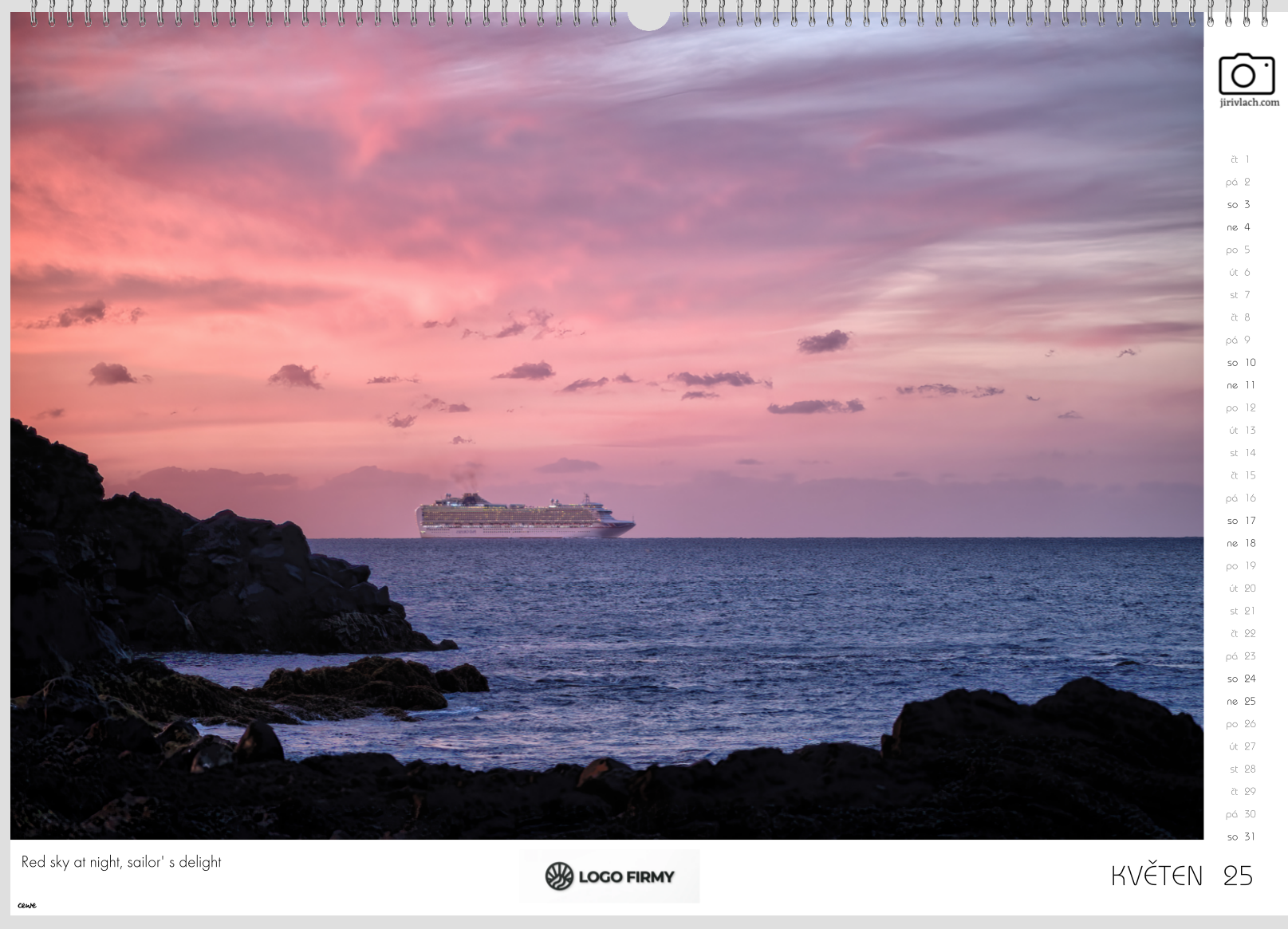The height and width of the screenshot is (929, 1288).
Task: Select the caption 'Red sky at night, sailor's delight'
Action: click(x=121, y=862)
